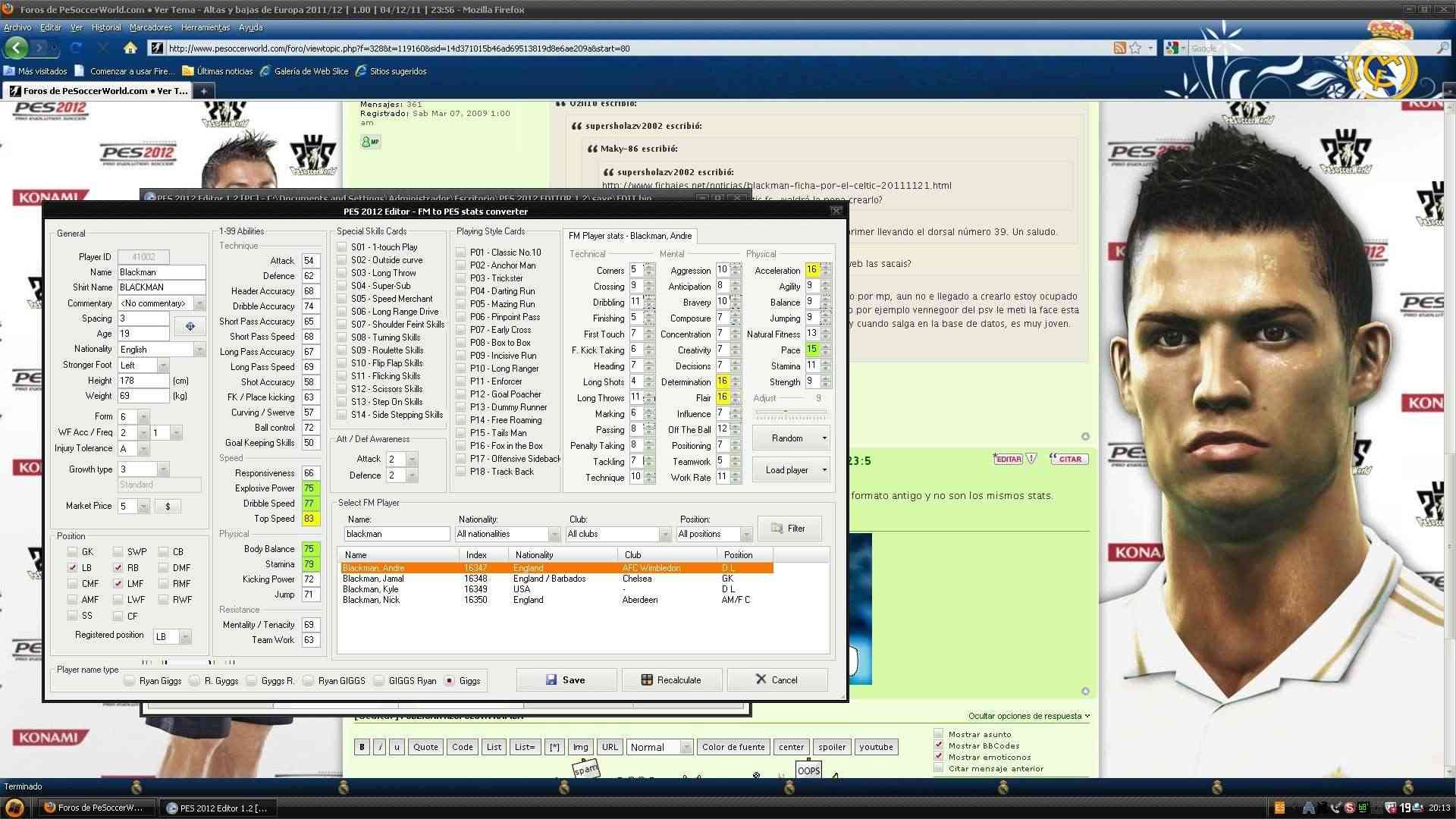This screenshot has height=819, width=1456.
Task: Click Cancel button
Action: (777, 680)
